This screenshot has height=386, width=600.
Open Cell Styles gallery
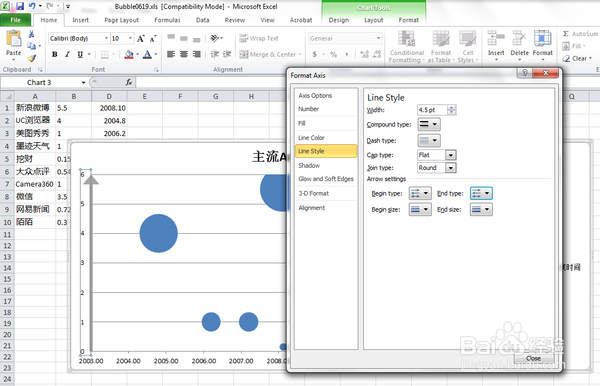coord(467,47)
